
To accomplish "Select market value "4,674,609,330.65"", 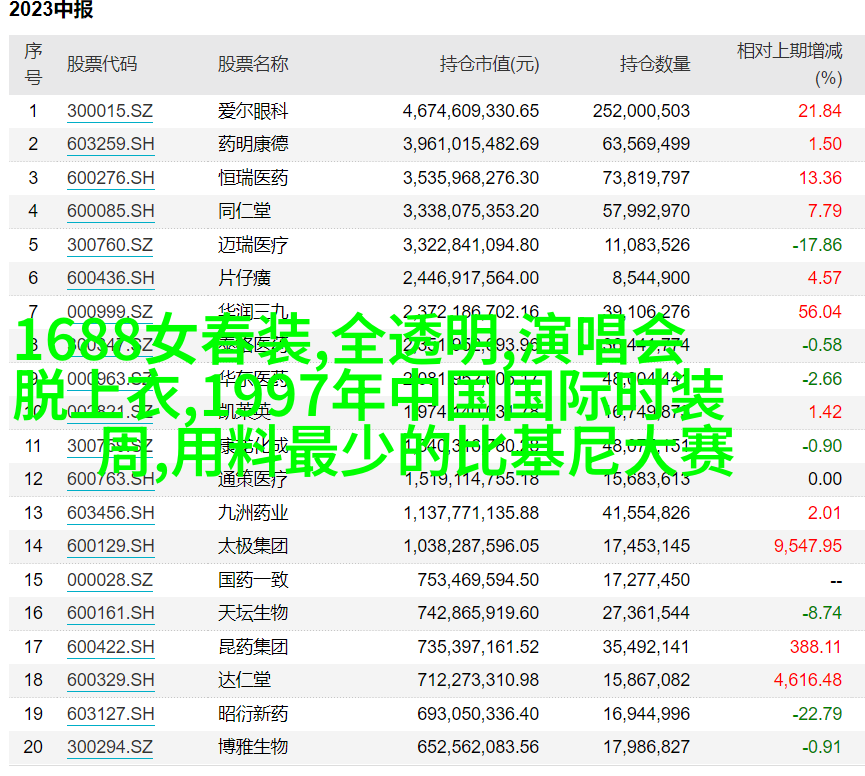I will tap(471, 111).
